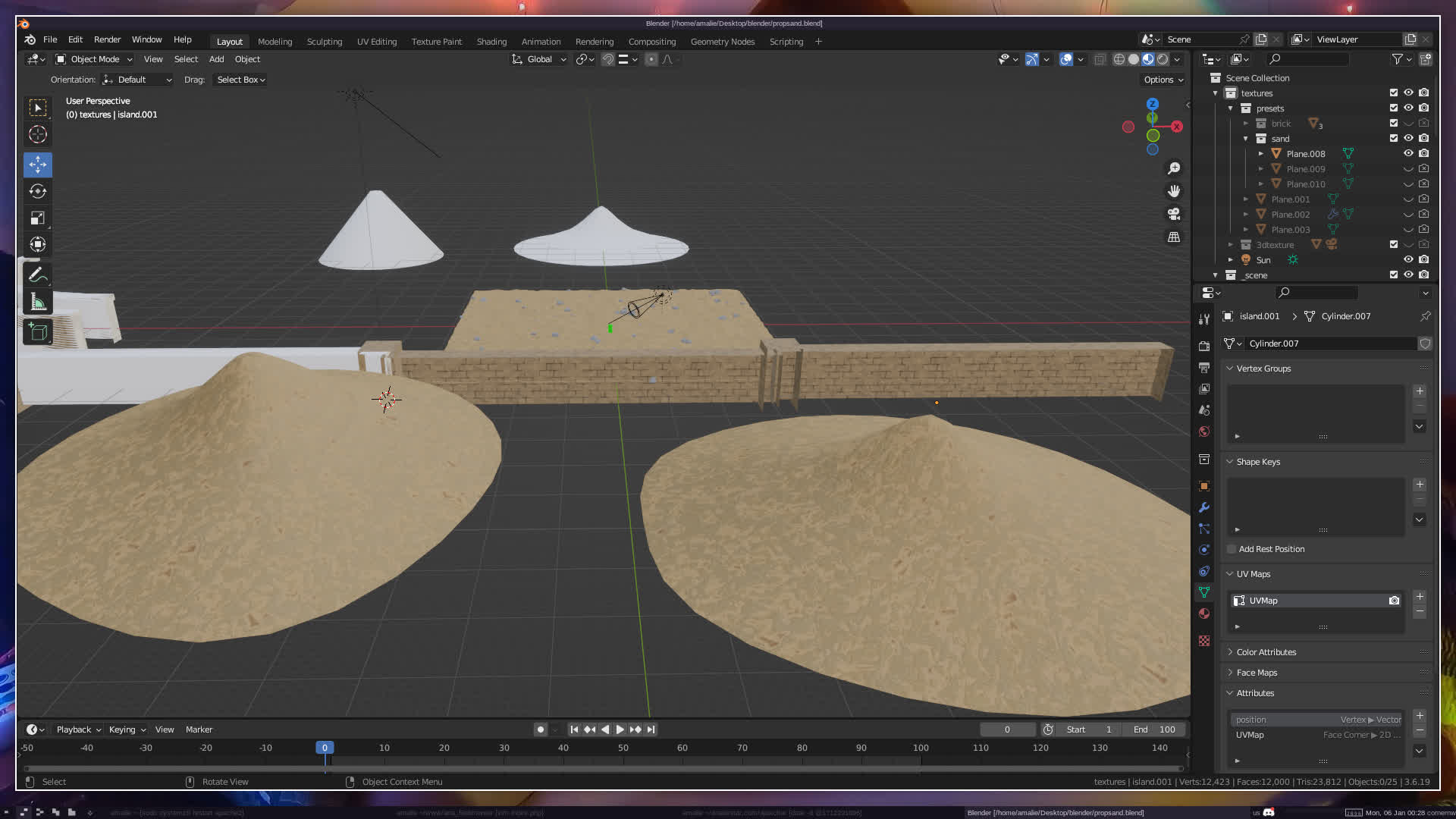Choose the Add Cube tool
Viewport: 1456px width, 819px height.
pyautogui.click(x=37, y=331)
